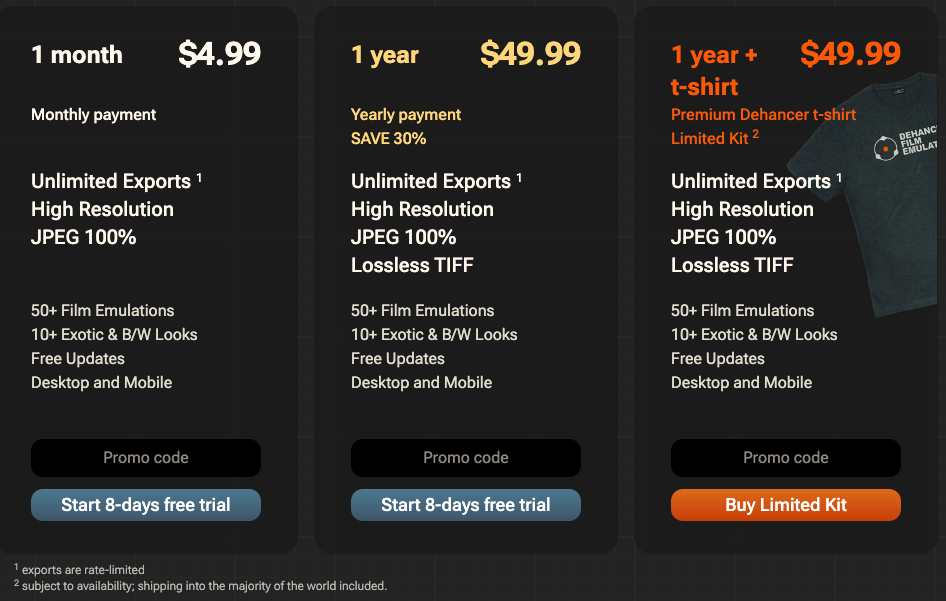Select the yellow "1 year" plan heading
Image resolution: width=946 pixels, height=601 pixels.
click(385, 55)
